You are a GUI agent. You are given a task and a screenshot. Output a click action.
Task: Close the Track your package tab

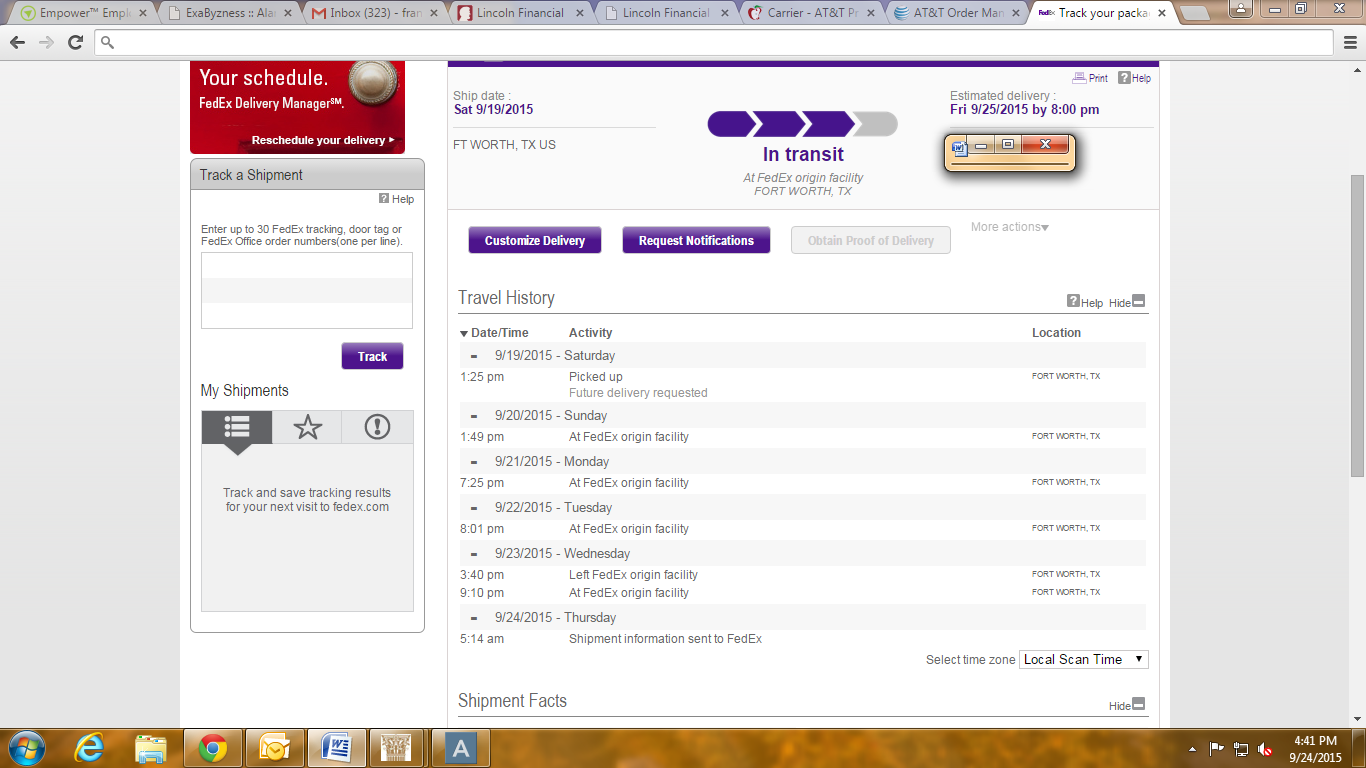pos(1163,13)
